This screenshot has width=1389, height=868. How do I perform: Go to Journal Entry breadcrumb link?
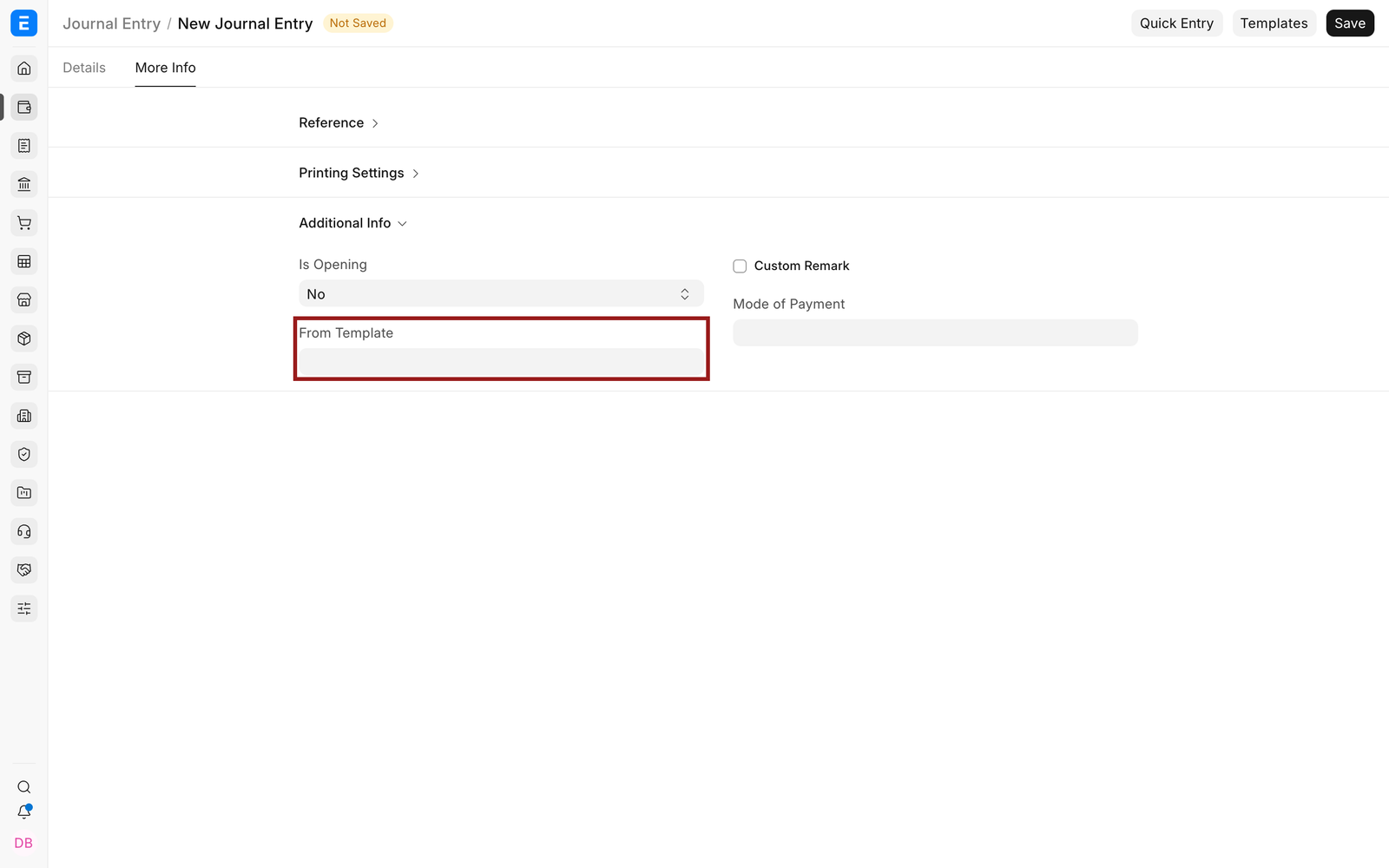coord(111,23)
